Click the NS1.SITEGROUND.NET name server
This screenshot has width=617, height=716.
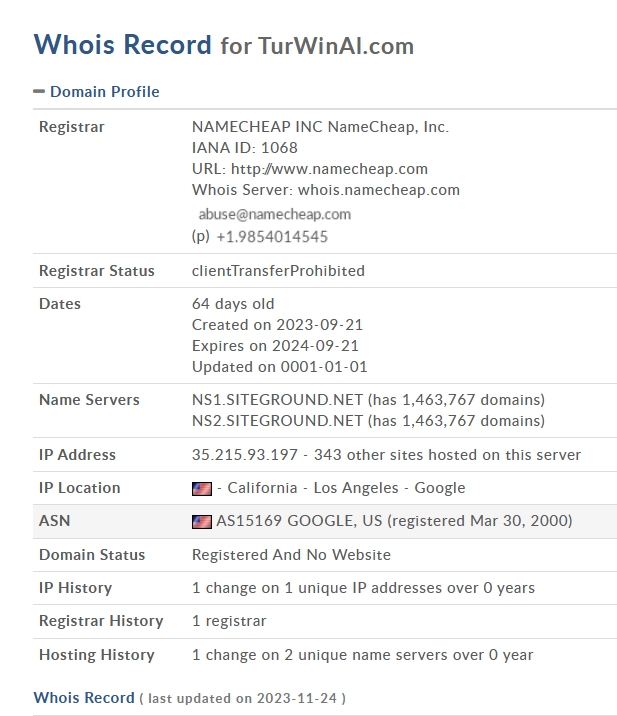coord(277,400)
